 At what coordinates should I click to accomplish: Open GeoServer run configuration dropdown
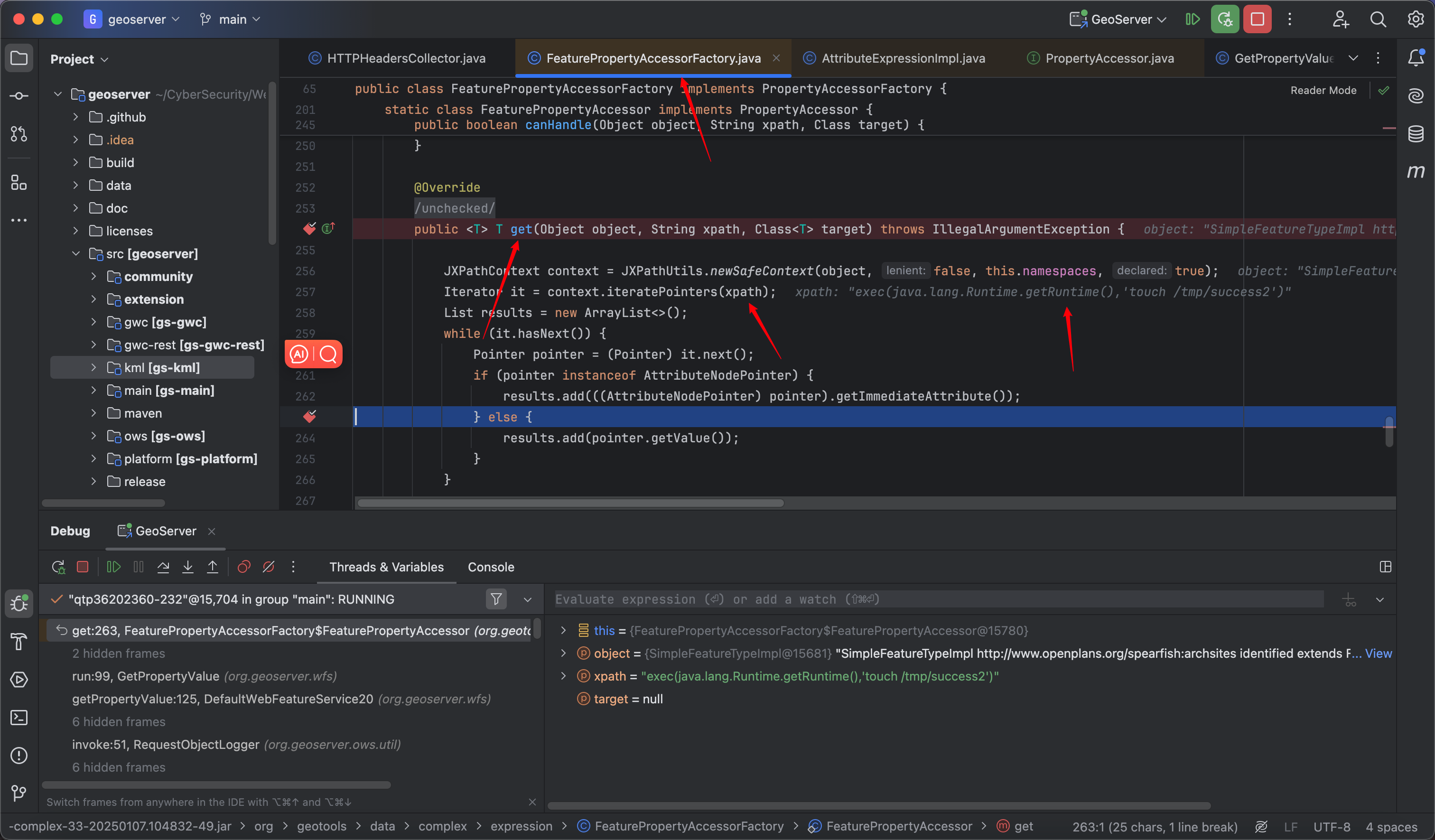(1118, 19)
